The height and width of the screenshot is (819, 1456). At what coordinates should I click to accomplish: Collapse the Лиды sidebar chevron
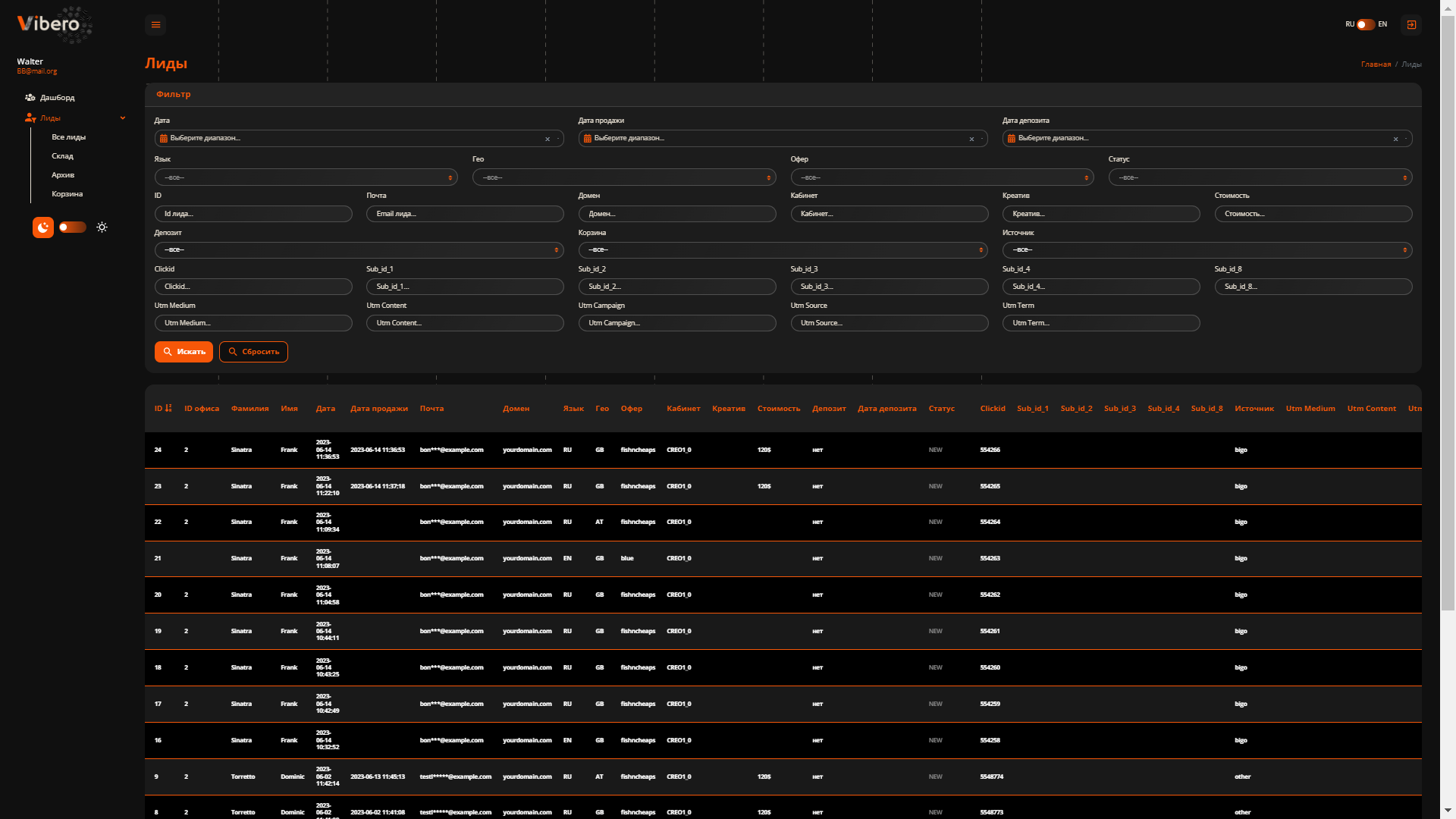point(123,118)
